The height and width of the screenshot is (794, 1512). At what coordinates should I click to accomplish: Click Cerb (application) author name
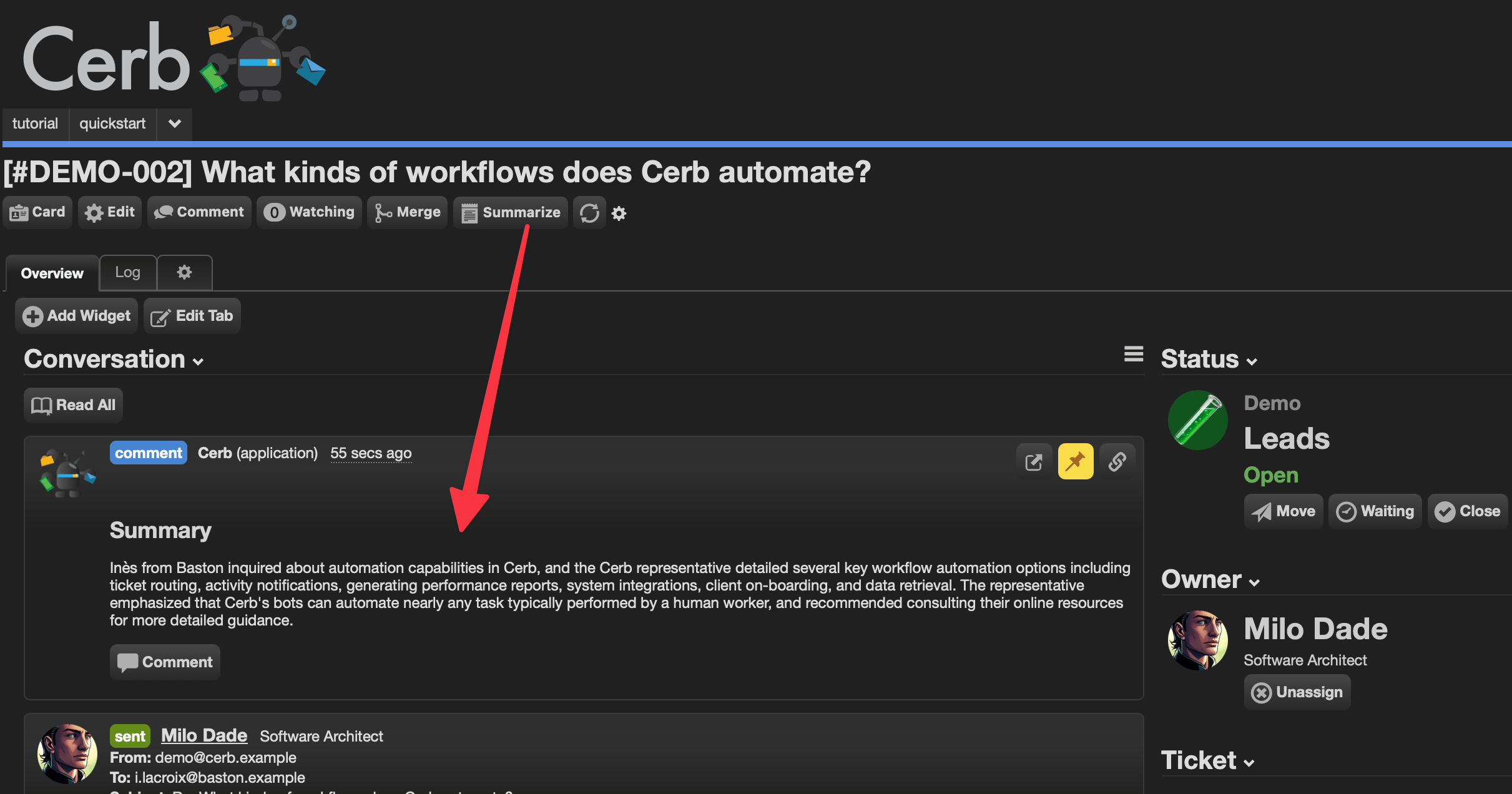[x=258, y=453]
